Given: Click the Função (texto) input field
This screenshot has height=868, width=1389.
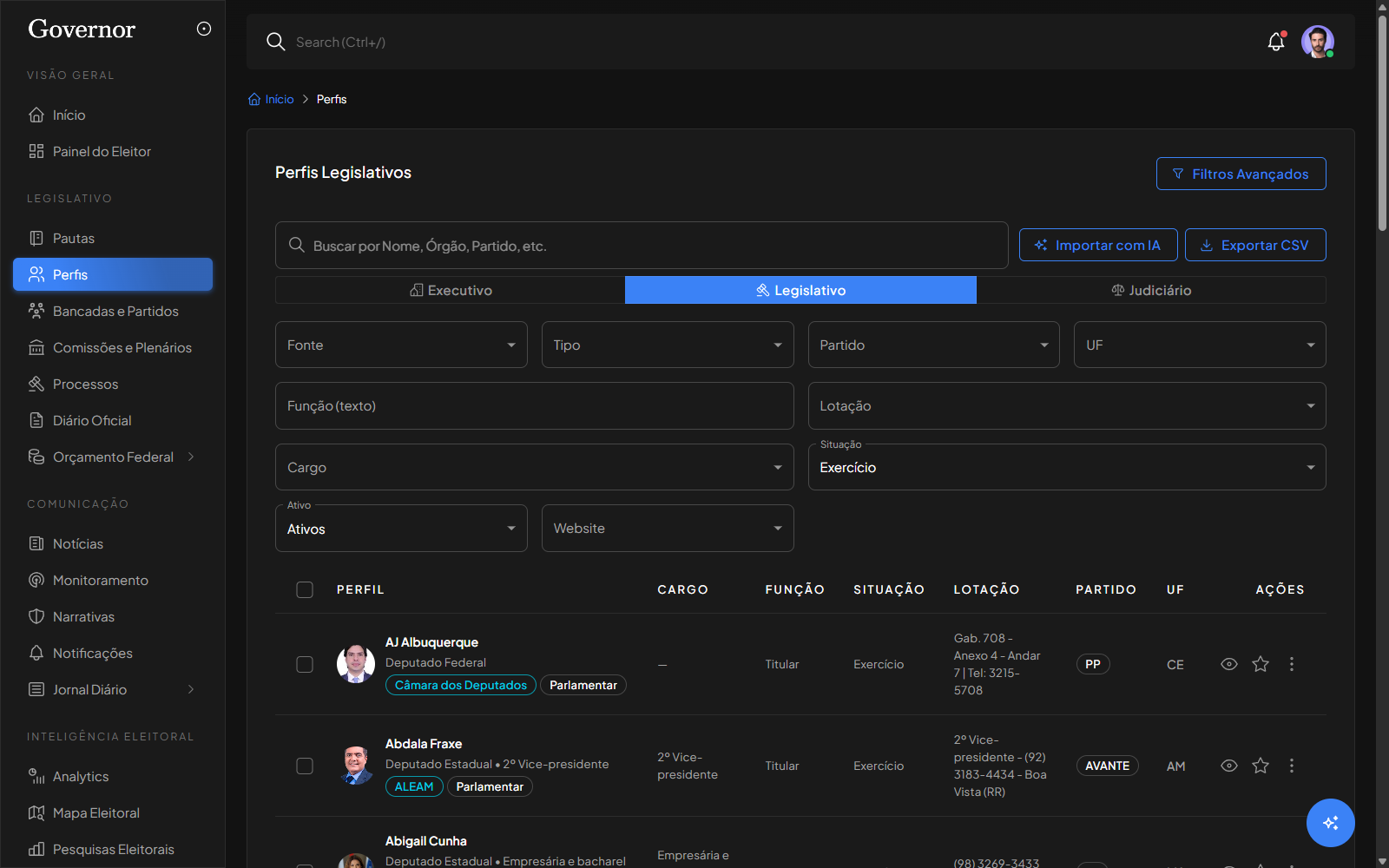Looking at the screenshot, I should click(x=535, y=405).
